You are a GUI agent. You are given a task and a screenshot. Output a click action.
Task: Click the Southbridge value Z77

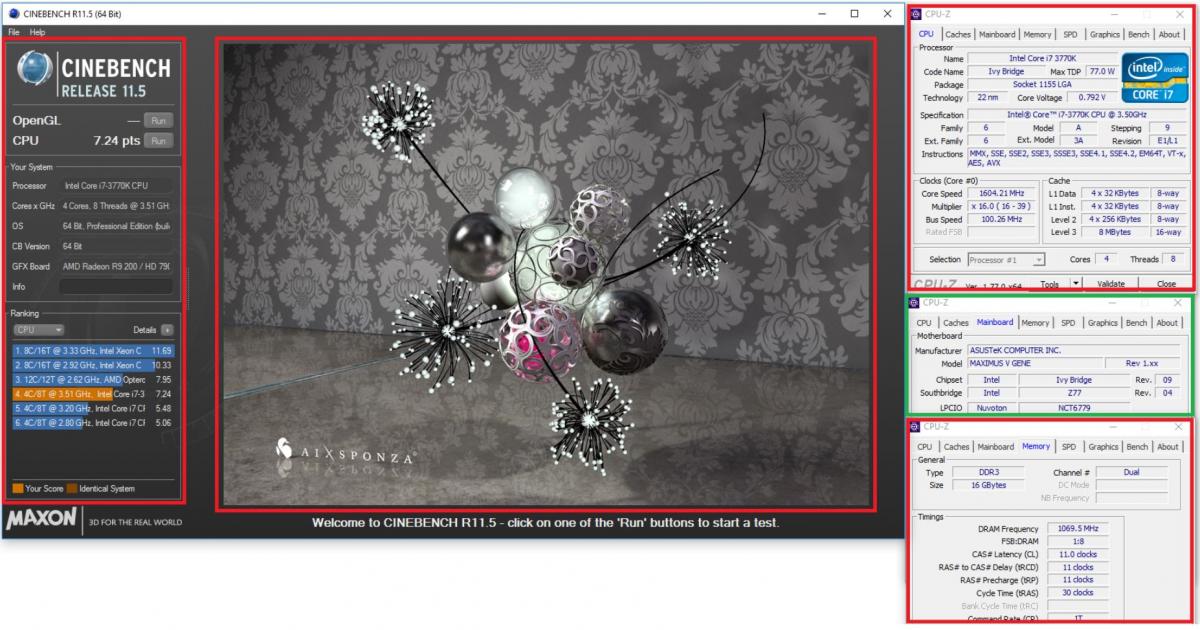[x=1075, y=393]
